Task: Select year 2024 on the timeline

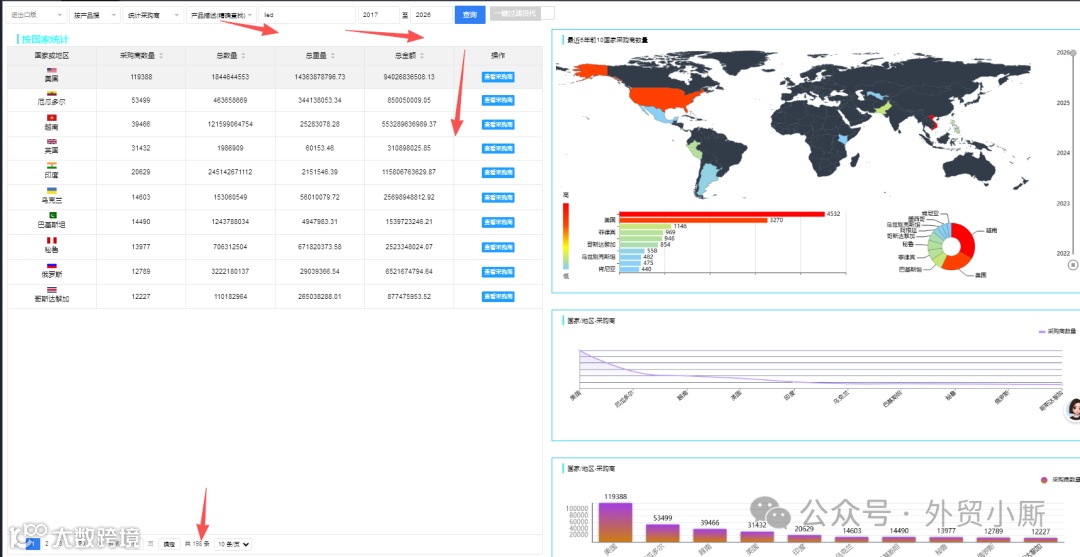Action: click(x=1063, y=153)
